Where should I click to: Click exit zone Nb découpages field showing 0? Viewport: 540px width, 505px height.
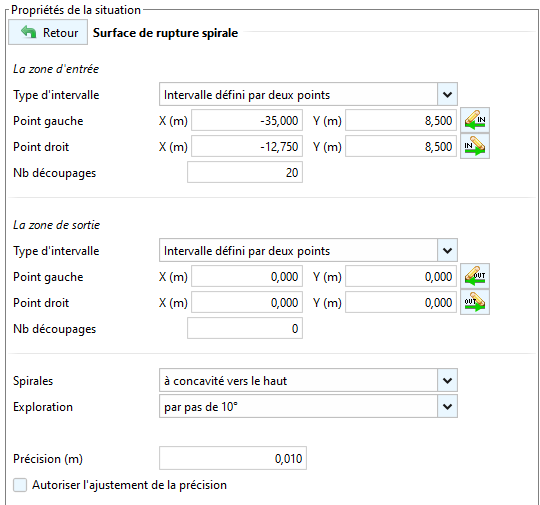(245, 328)
